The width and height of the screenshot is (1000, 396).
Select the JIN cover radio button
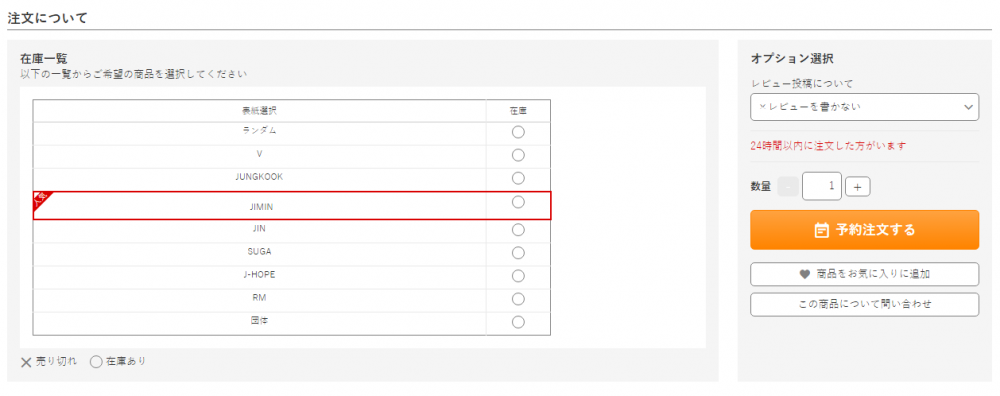point(518,230)
